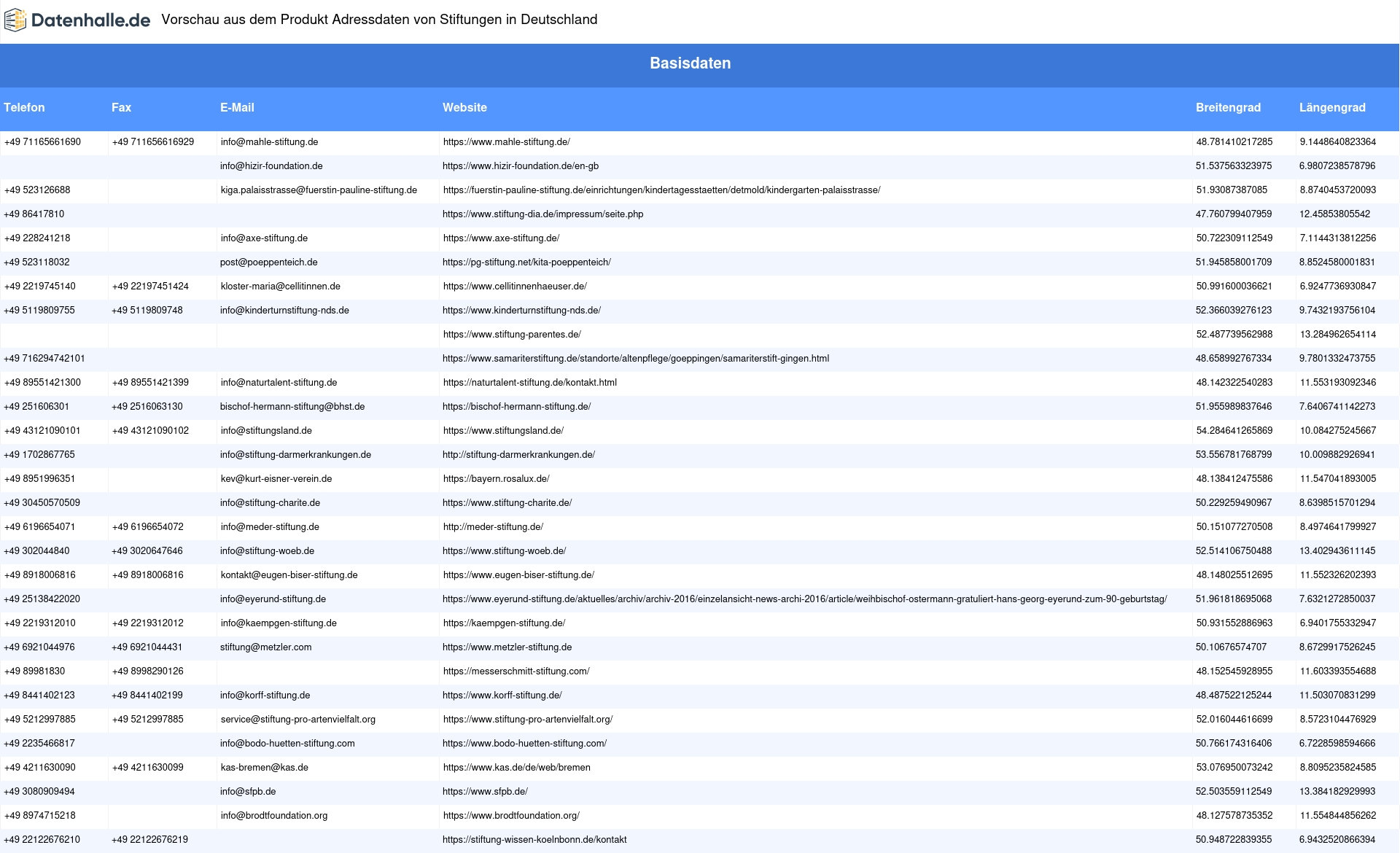Image resolution: width=1400 pixels, height=853 pixels.
Task: Click email post@poeppenteich.de
Action: pos(268,262)
